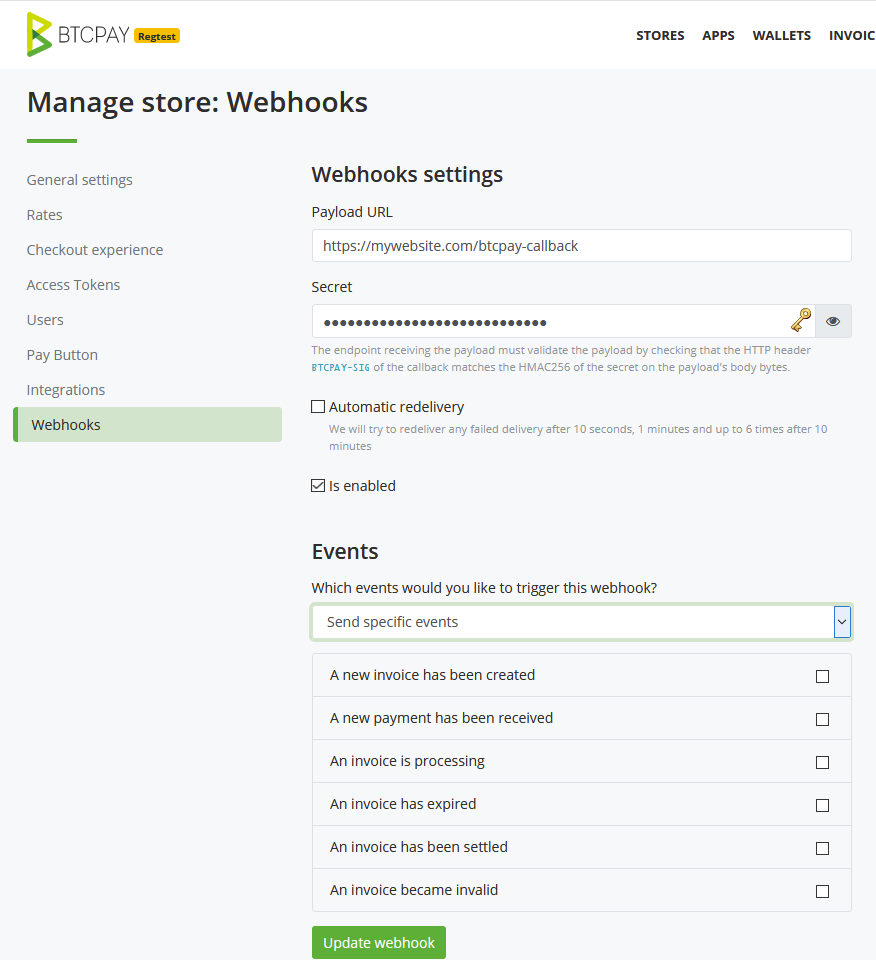The image size is (876, 960).
Task: Click the events dropdown chevron arrow
Action: tap(842, 622)
